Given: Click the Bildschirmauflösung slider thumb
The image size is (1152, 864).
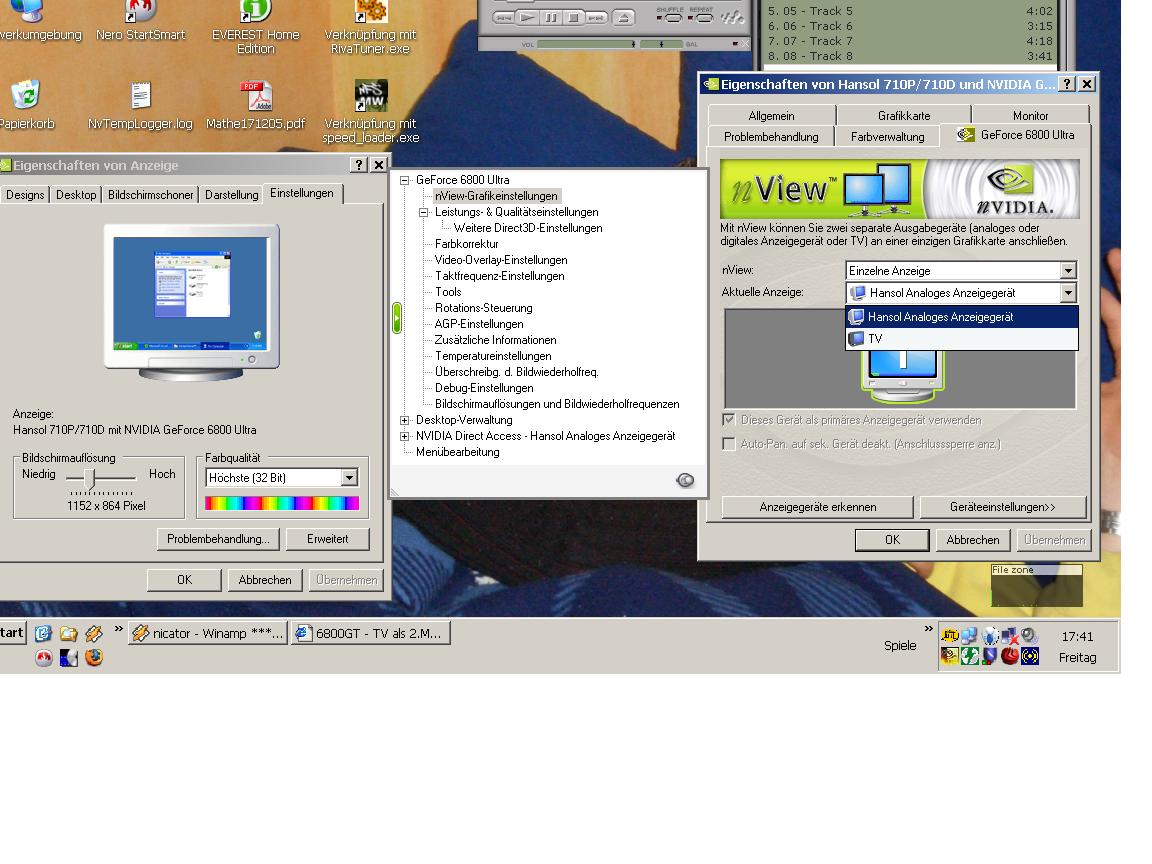Looking at the screenshot, I should point(90,479).
